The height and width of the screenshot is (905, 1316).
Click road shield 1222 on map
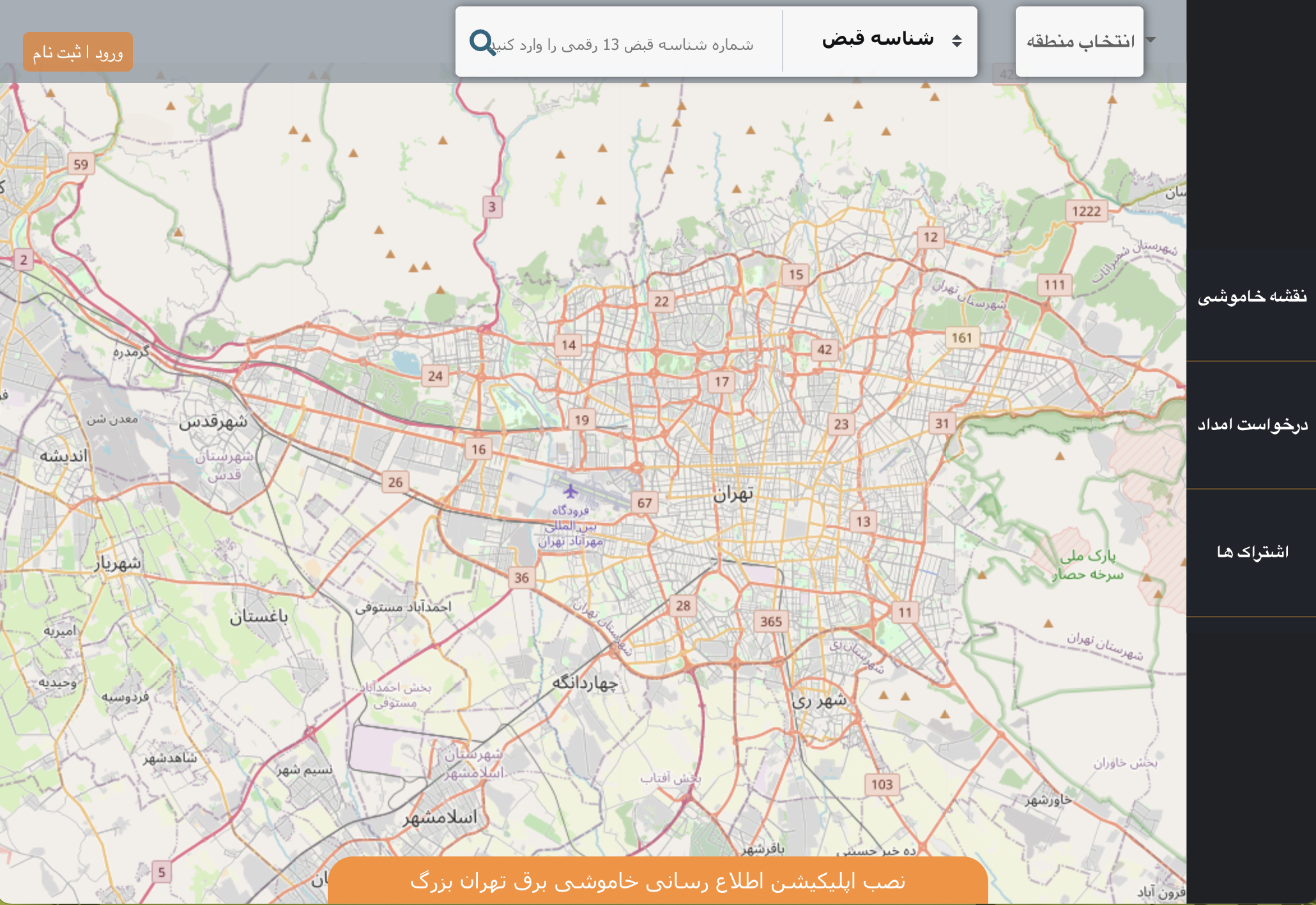(1087, 212)
